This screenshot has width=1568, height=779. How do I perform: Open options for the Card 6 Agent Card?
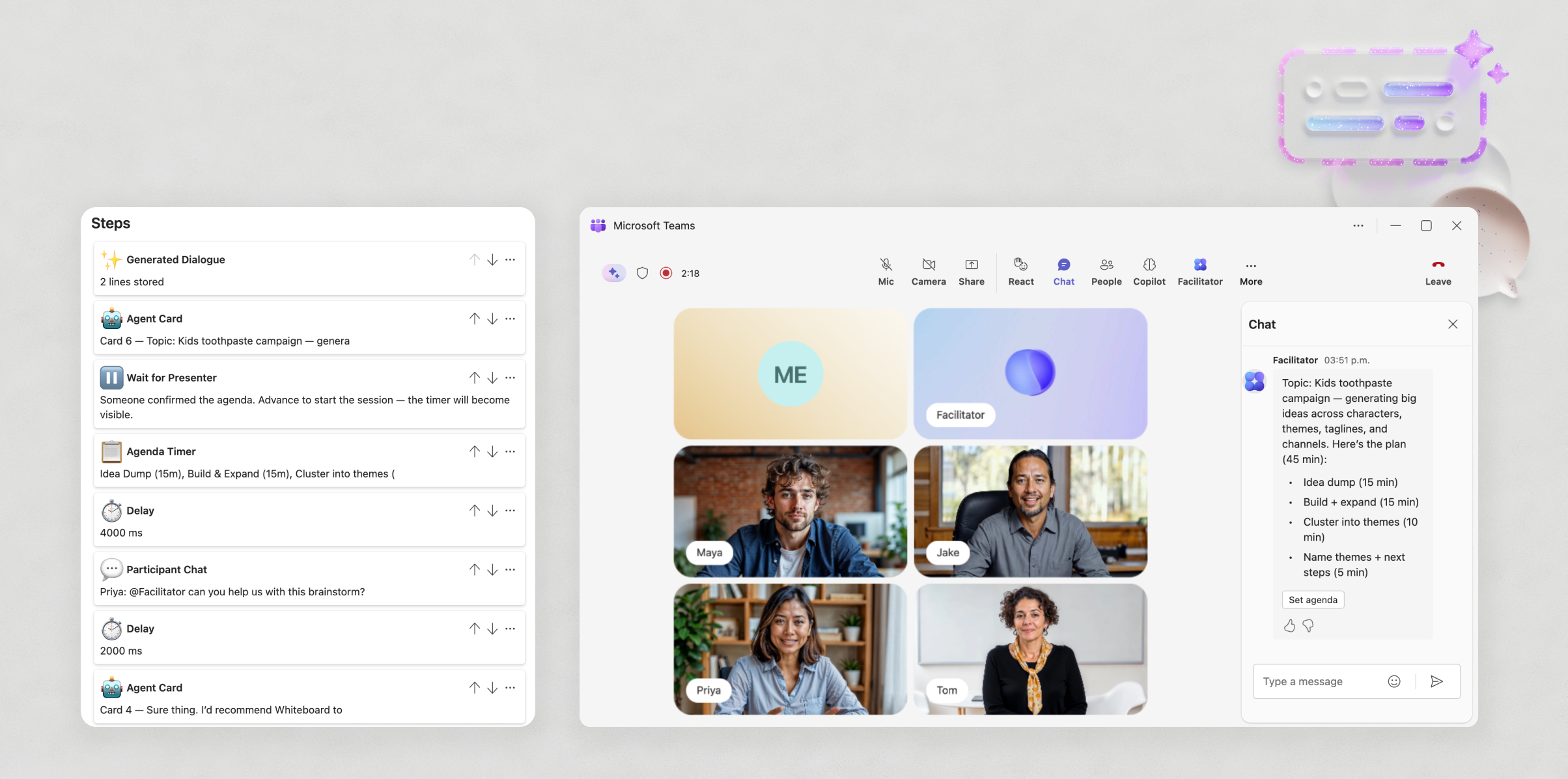pos(511,319)
